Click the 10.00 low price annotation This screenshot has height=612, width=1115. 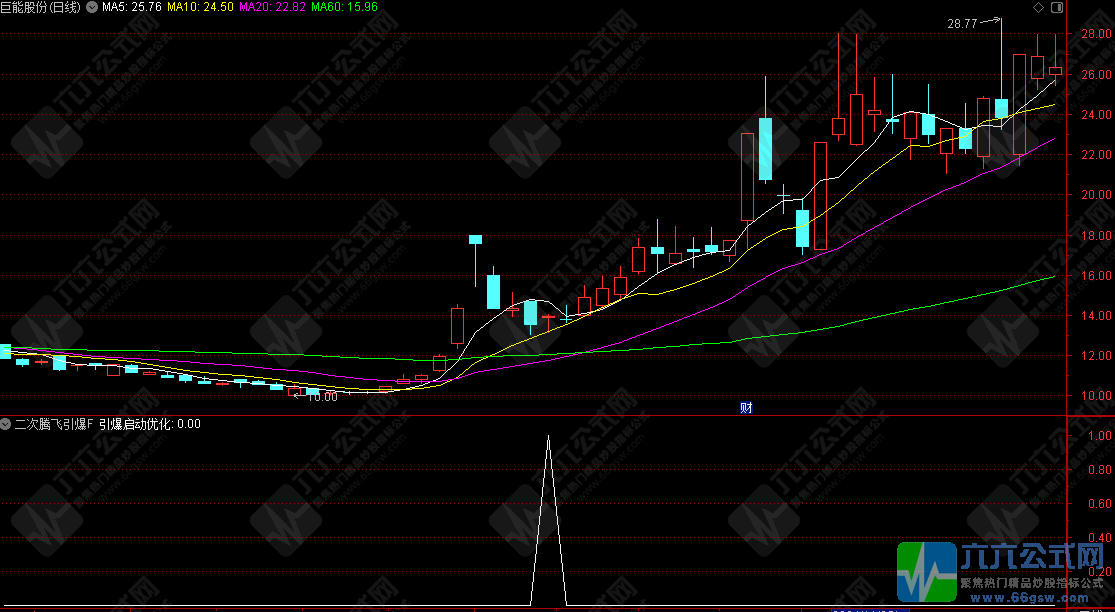click(322, 397)
